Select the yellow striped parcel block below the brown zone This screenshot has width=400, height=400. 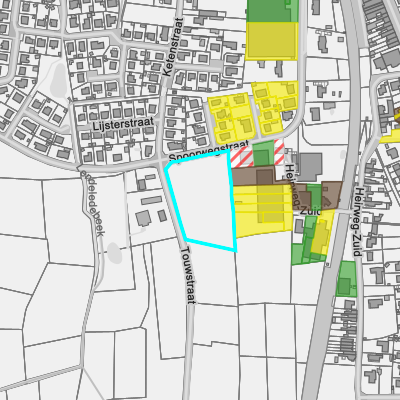click(263, 210)
